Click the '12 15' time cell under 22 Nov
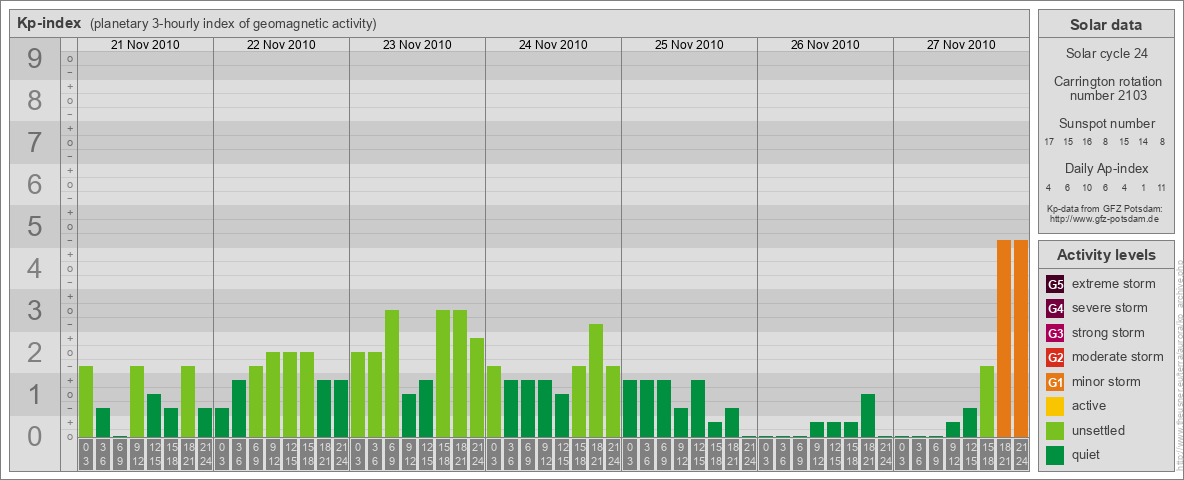 [290, 455]
